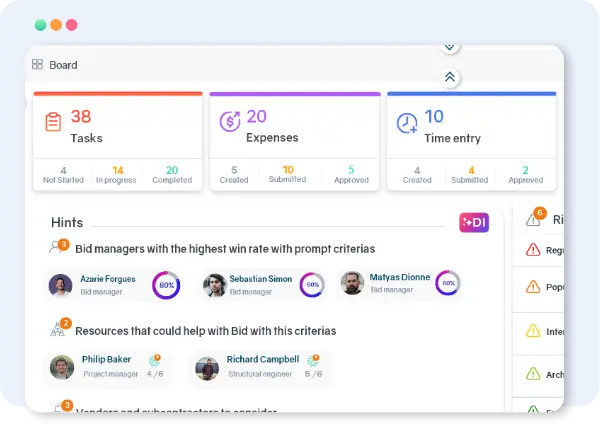This screenshot has height=431, width=600.
Task: Click the Time entry clock icon
Action: 407,123
